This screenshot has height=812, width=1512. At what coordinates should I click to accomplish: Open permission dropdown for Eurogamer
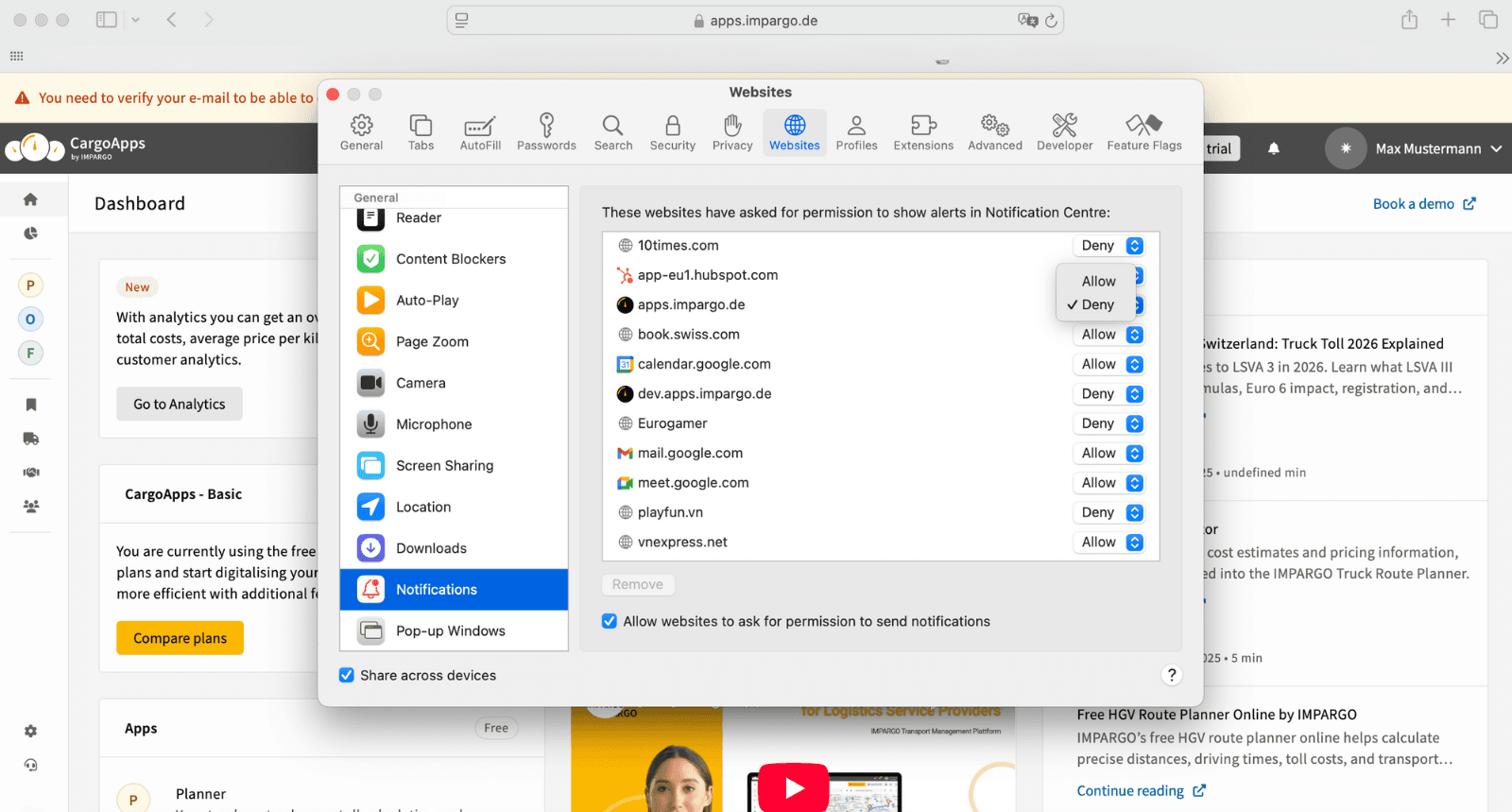click(1109, 423)
